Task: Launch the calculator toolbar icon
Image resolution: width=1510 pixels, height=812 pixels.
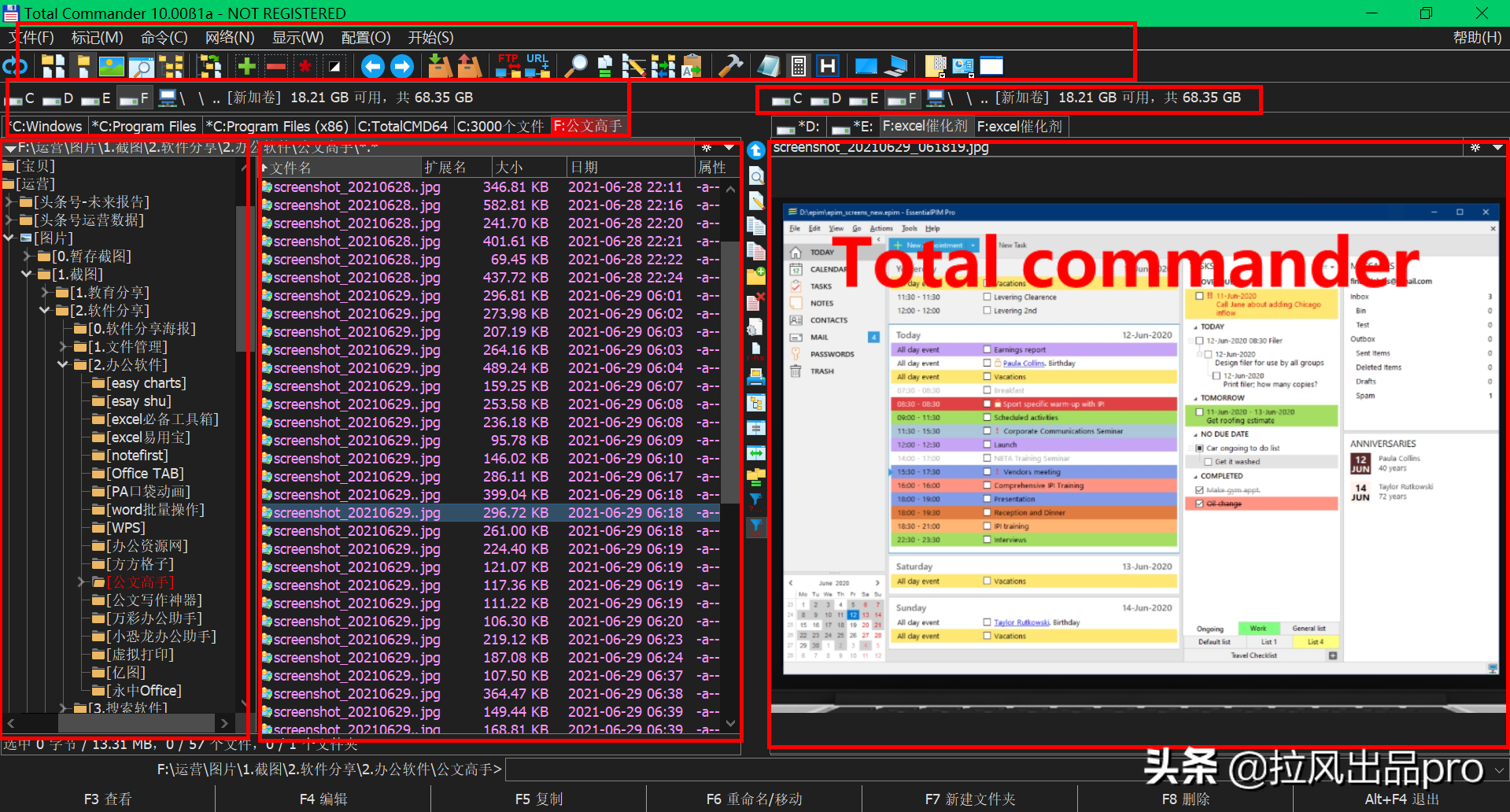Action: (798, 66)
